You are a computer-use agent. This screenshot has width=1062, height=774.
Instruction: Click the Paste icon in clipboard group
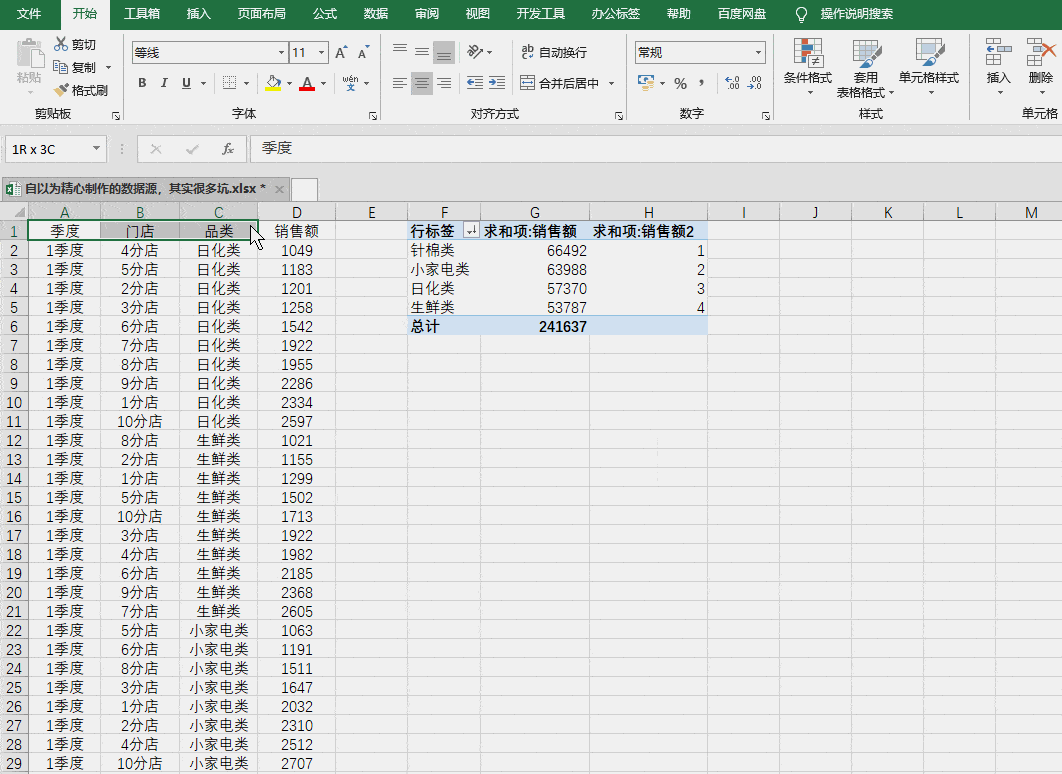[29, 53]
